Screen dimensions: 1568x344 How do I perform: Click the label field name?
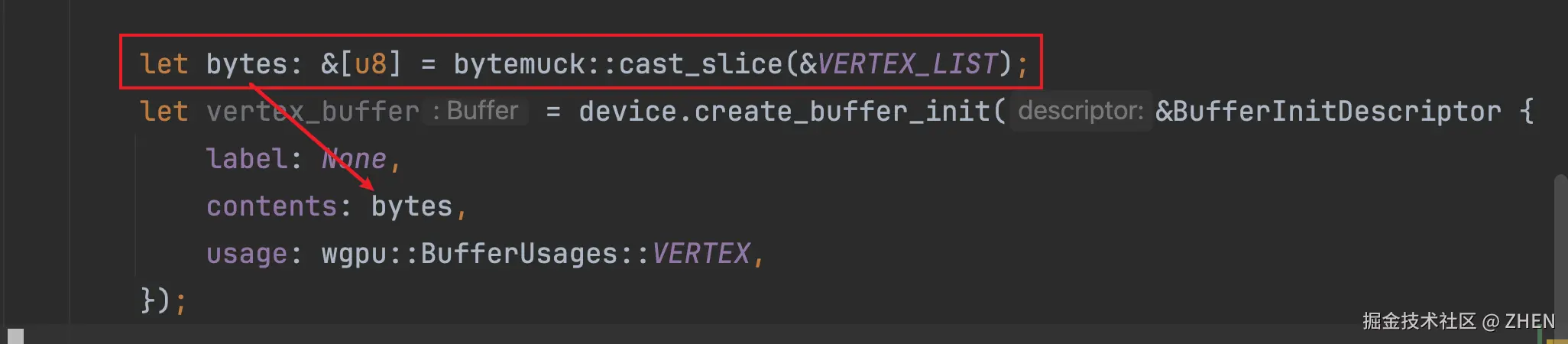coord(246,159)
